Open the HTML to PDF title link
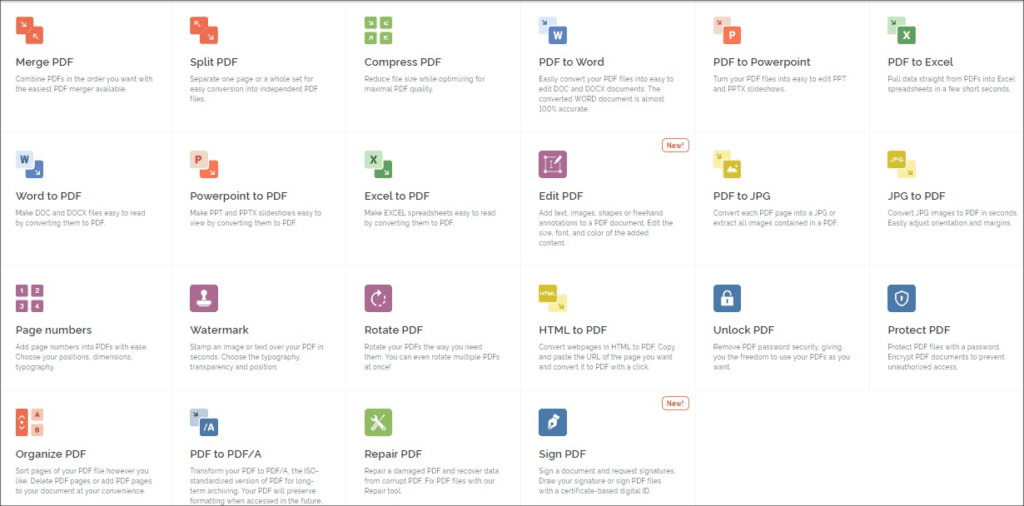Viewport: 1024px width, 506px height. (573, 330)
